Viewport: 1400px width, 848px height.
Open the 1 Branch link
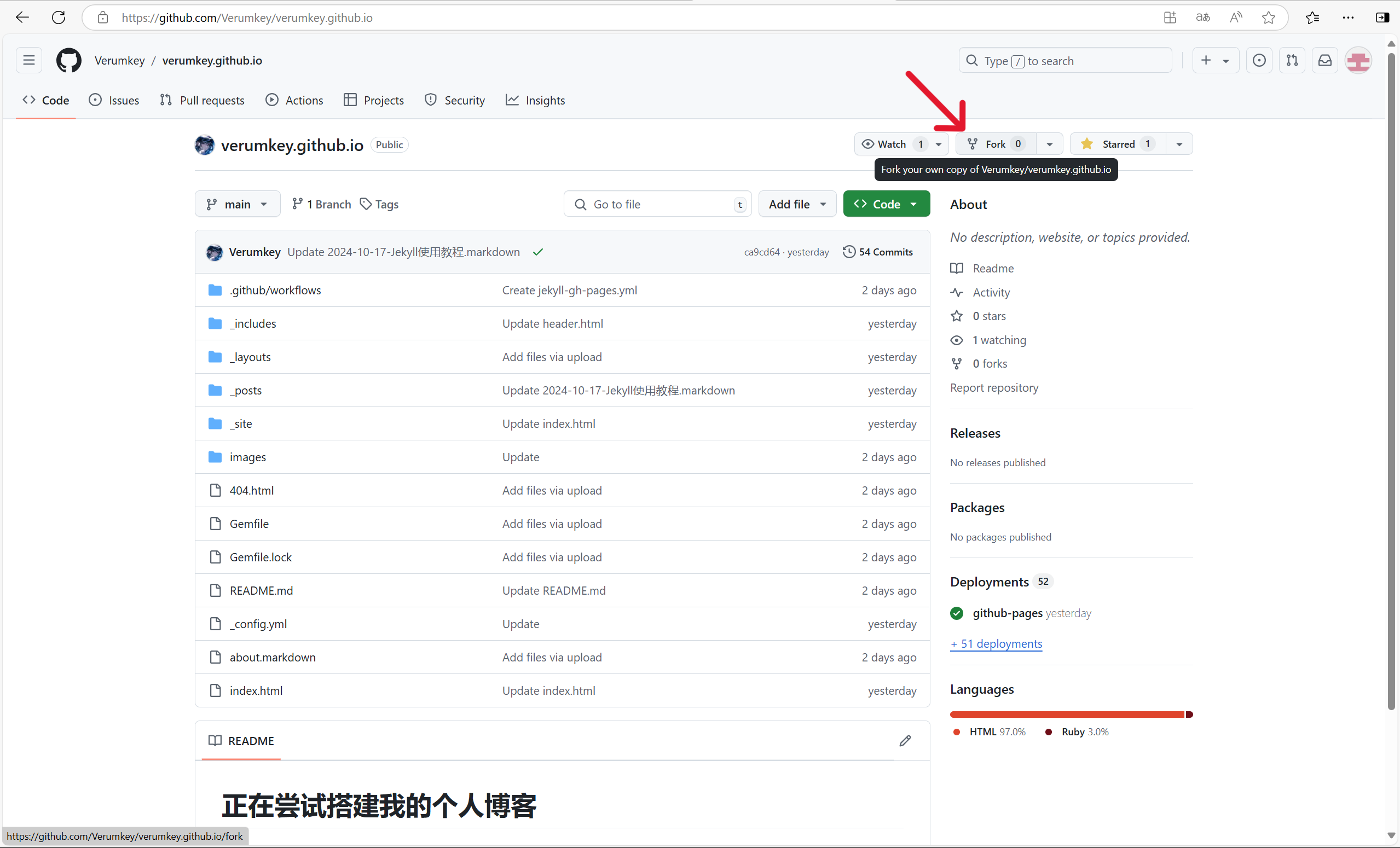coord(322,205)
